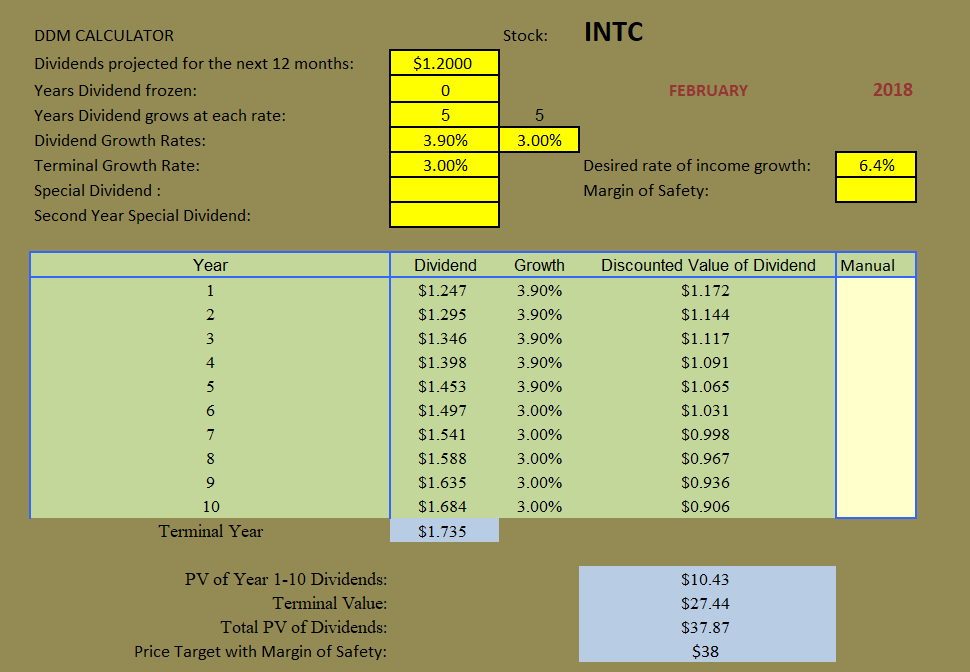
Task: Click the Year column header
Action: point(210,265)
